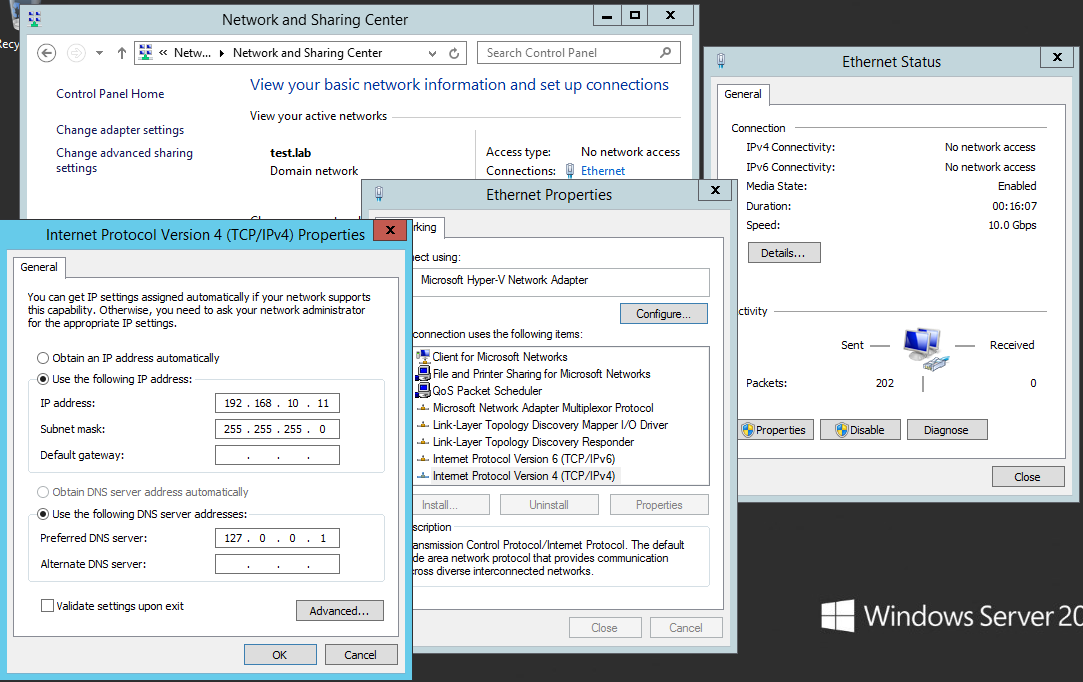Image resolution: width=1083 pixels, height=682 pixels.
Task: Click the Ethernet Status title bar icon
Action: coord(721,61)
